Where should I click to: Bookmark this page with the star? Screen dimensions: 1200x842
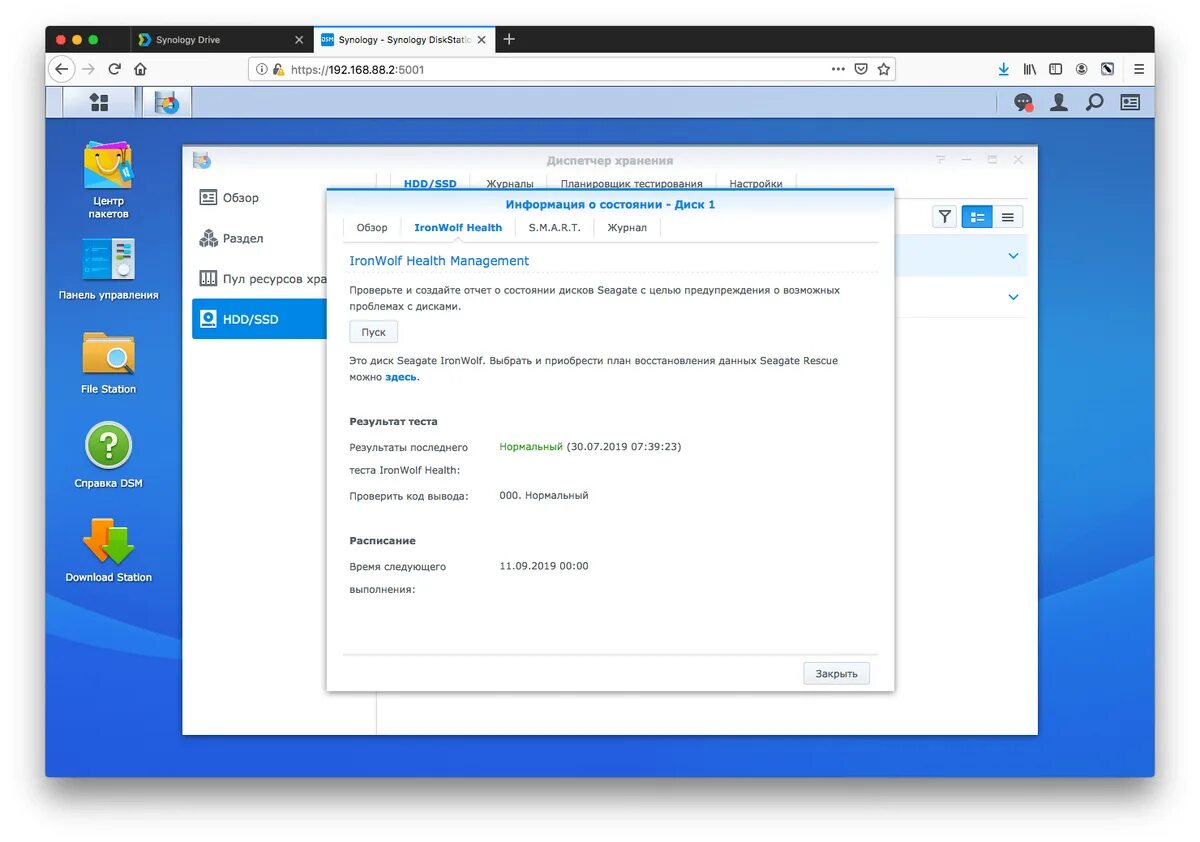click(x=883, y=69)
